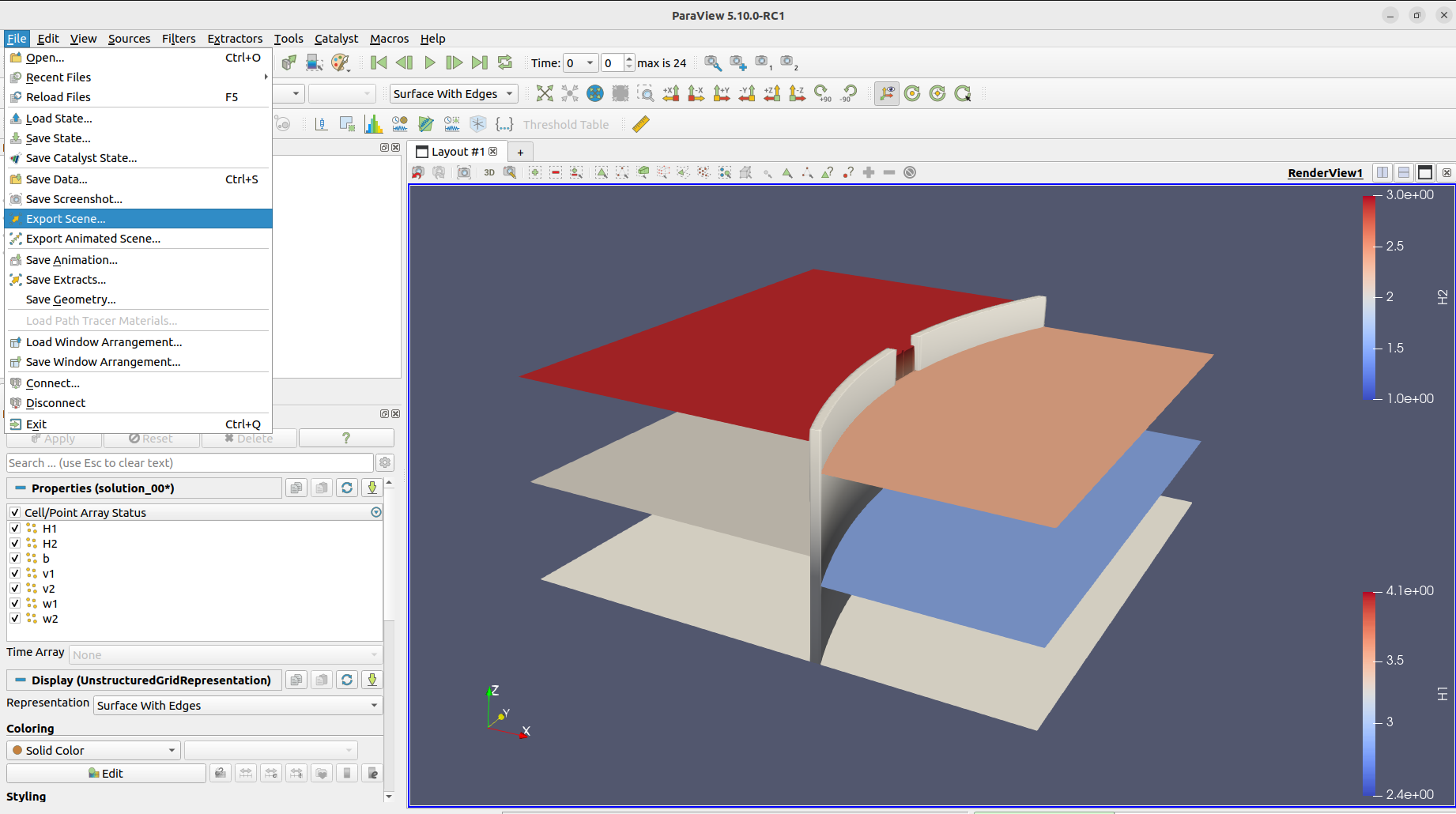The image size is (1456, 814).
Task: Step to previous animation frame
Action: pos(404,62)
